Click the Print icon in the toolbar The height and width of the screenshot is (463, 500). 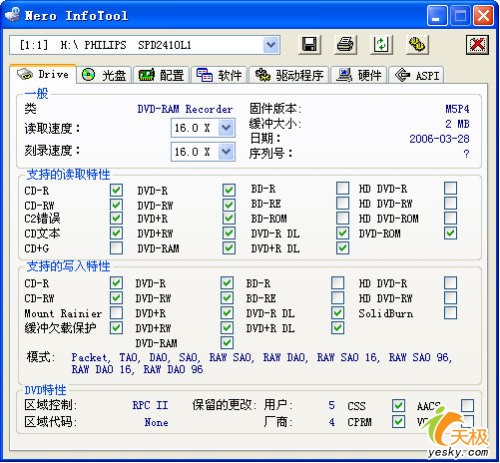[345, 44]
